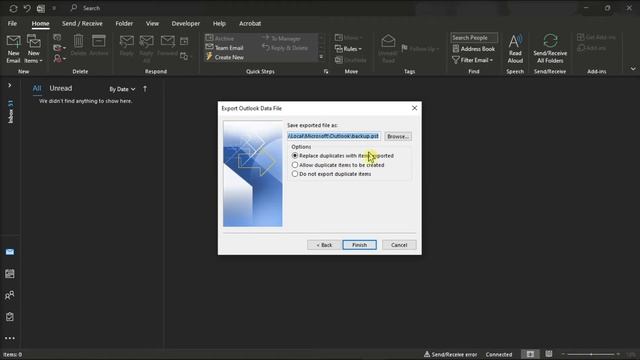The height and width of the screenshot is (360, 640).
Task: Click the export file path field
Action: 333,136
